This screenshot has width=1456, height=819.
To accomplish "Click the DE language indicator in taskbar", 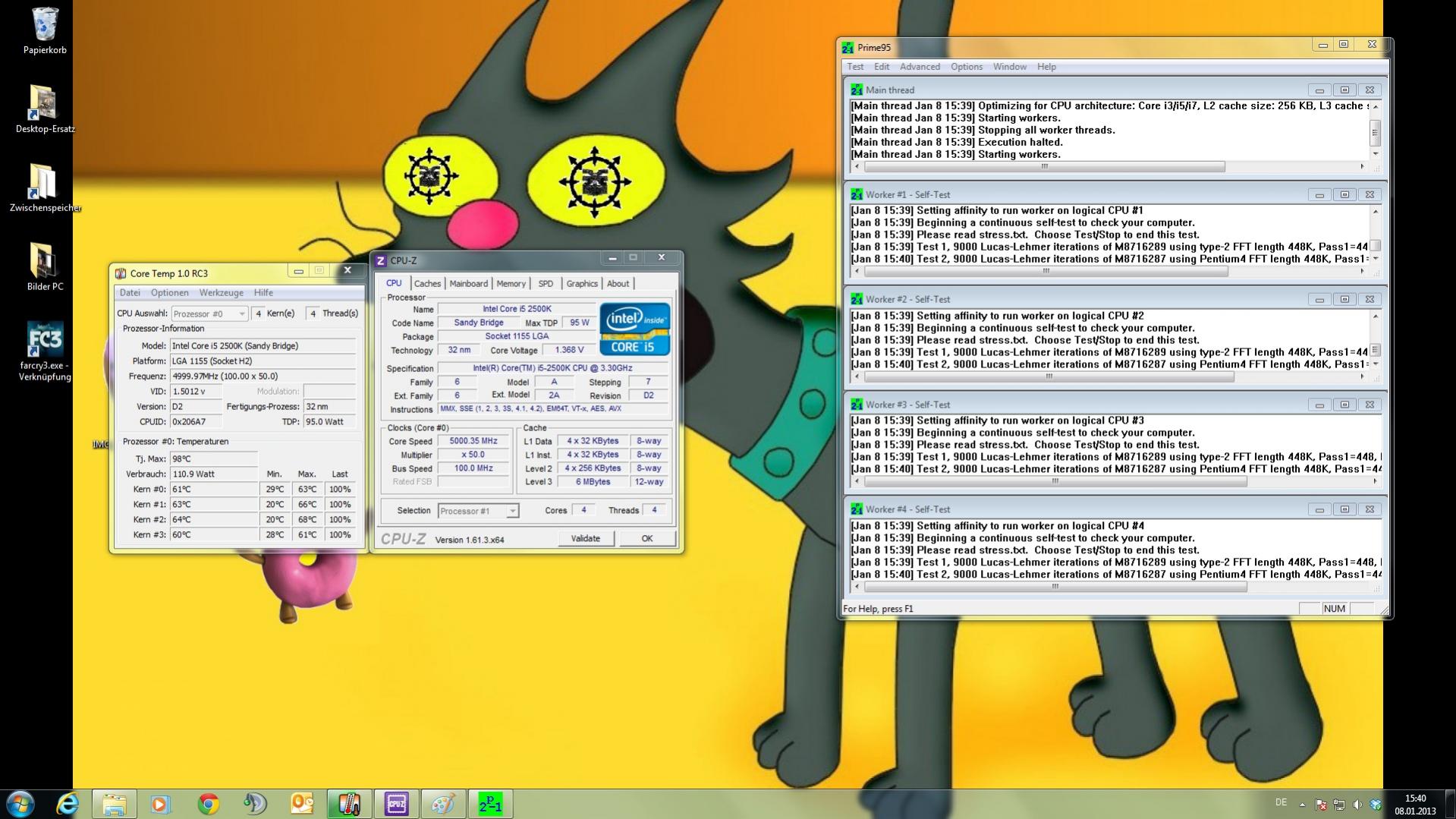I will [1281, 803].
